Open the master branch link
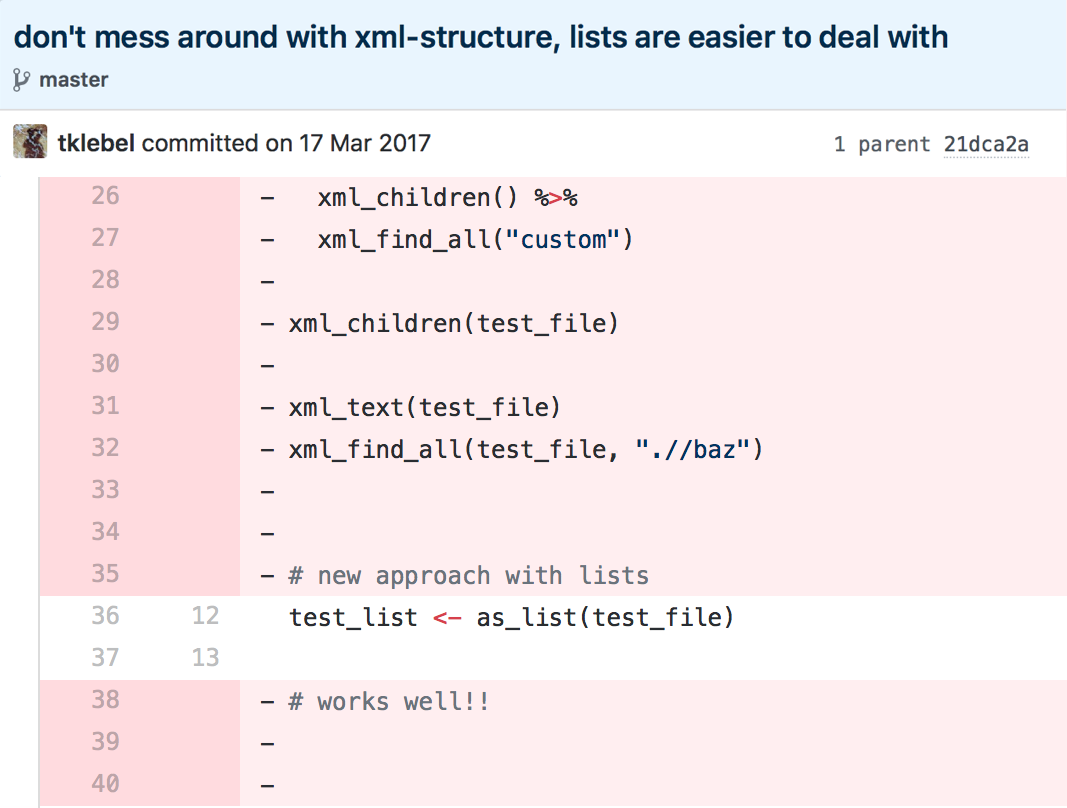The width and height of the screenshot is (1067, 808). [73, 80]
